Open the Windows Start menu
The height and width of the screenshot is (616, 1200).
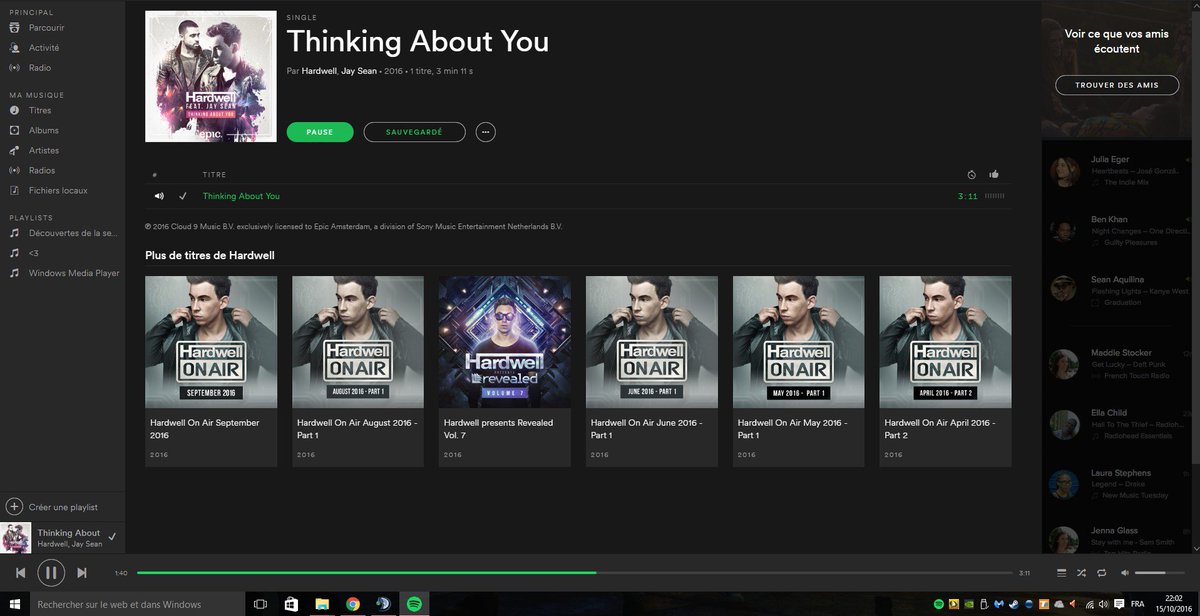(14, 604)
